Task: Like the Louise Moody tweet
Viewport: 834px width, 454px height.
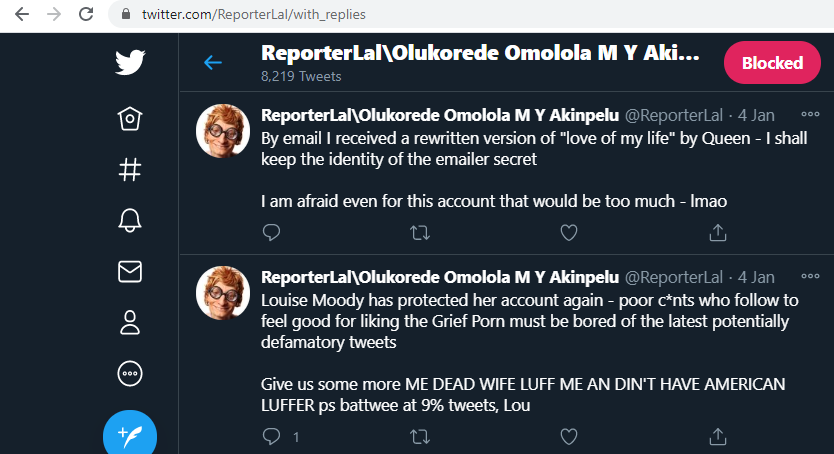Action: (568, 436)
